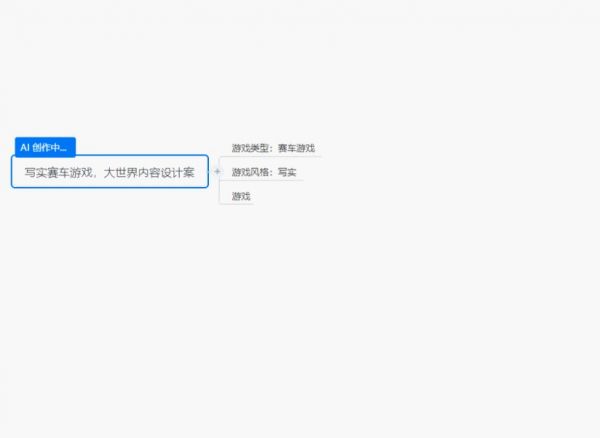Click 写实赛车游戏 text at the root node start
The height and width of the screenshot is (438, 600).
[60, 172]
